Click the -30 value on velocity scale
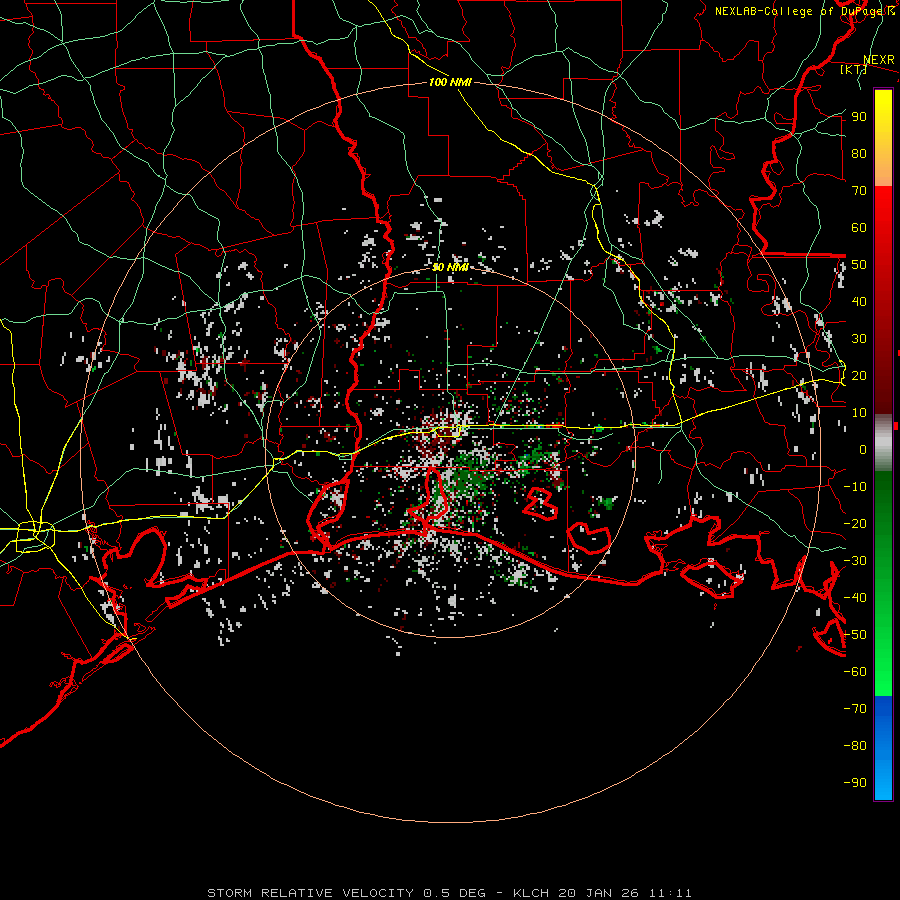The width and height of the screenshot is (900, 900). [x=855, y=561]
